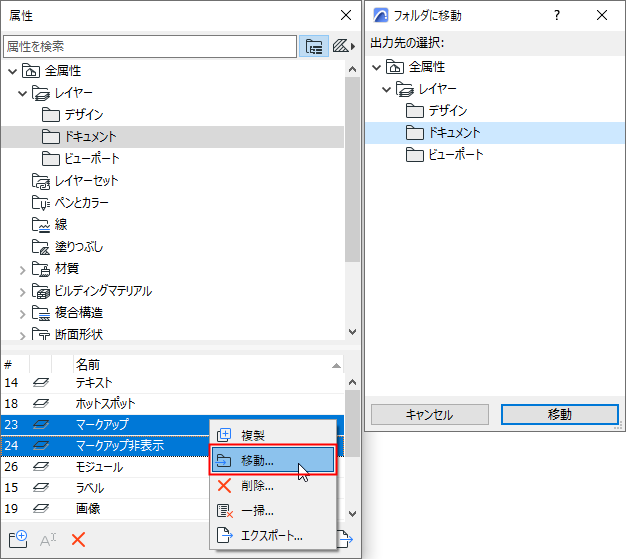This screenshot has width=626, height=559.
Task: Select layer row マークアップ
Action: click(x=106, y=424)
